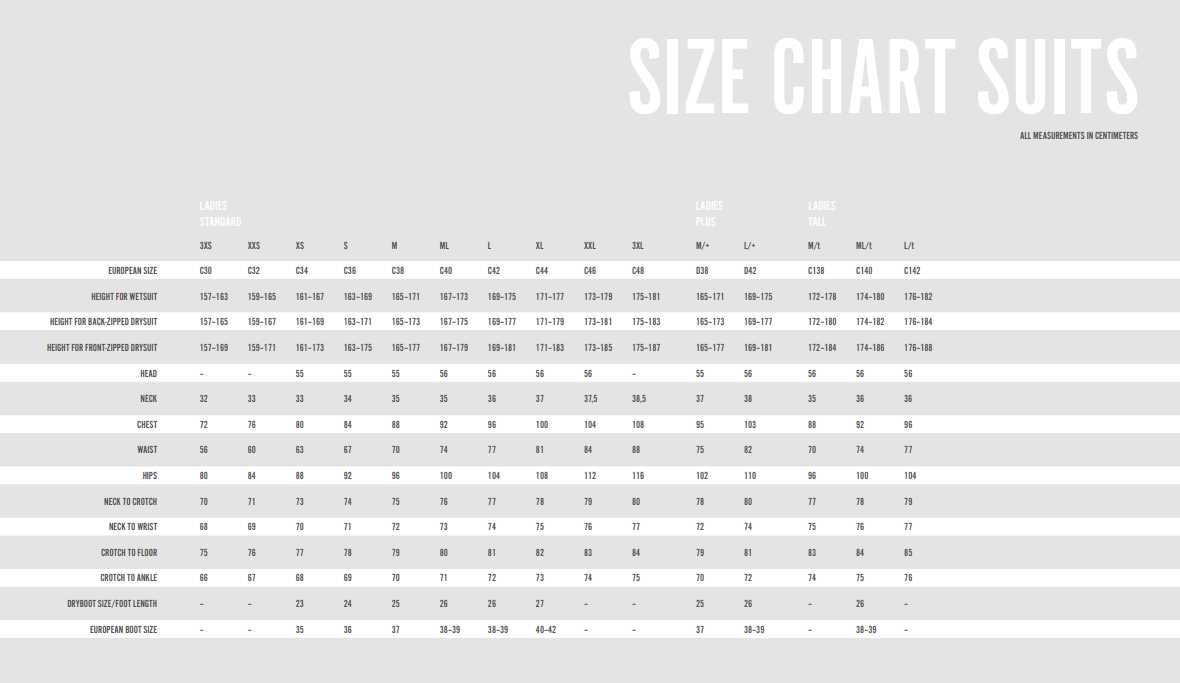The width and height of the screenshot is (1180, 683).
Task: Select the Crotch to Ankle row label
Action: (x=129, y=578)
